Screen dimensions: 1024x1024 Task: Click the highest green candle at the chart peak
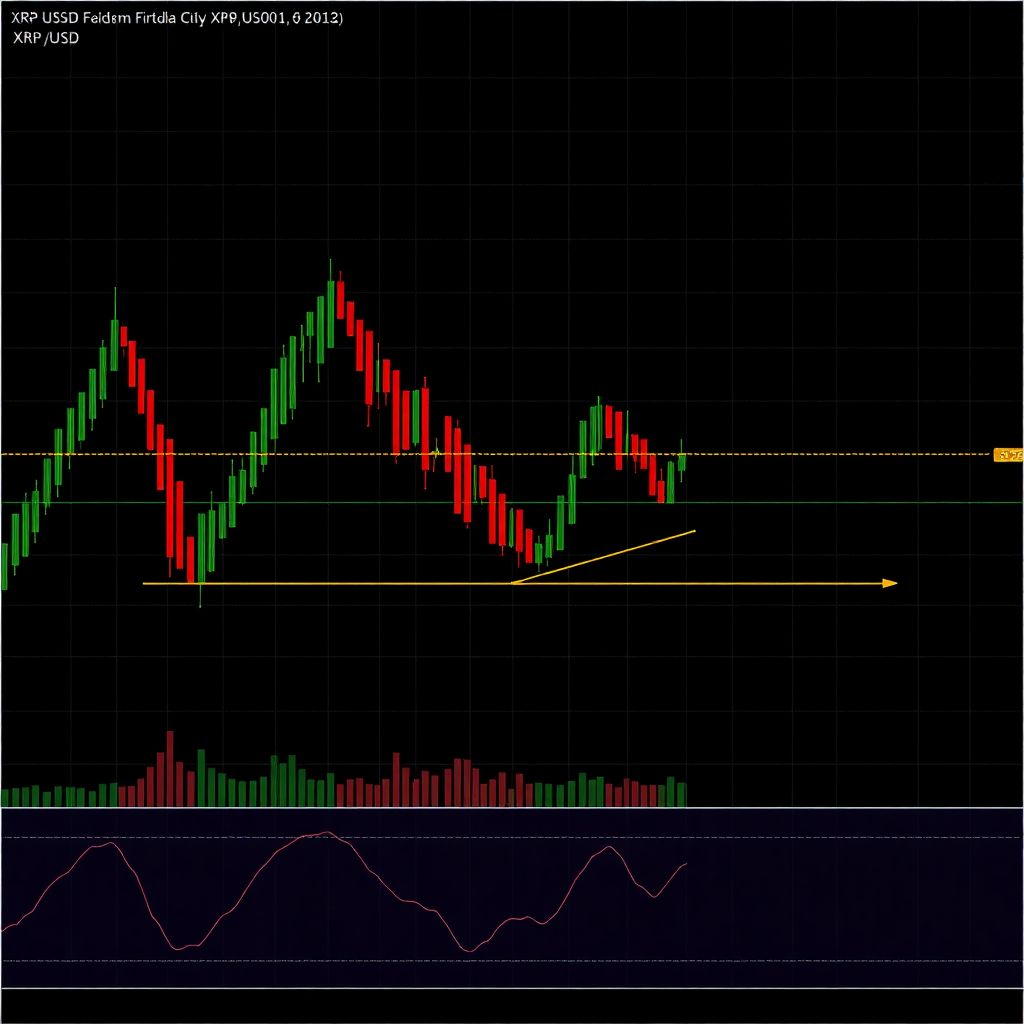[x=330, y=313]
